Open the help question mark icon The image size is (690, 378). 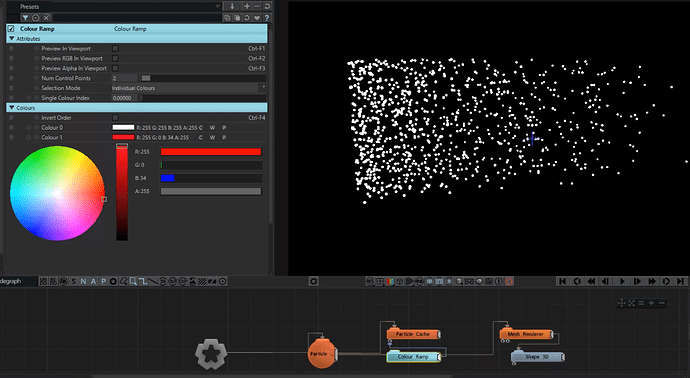(267, 18)
